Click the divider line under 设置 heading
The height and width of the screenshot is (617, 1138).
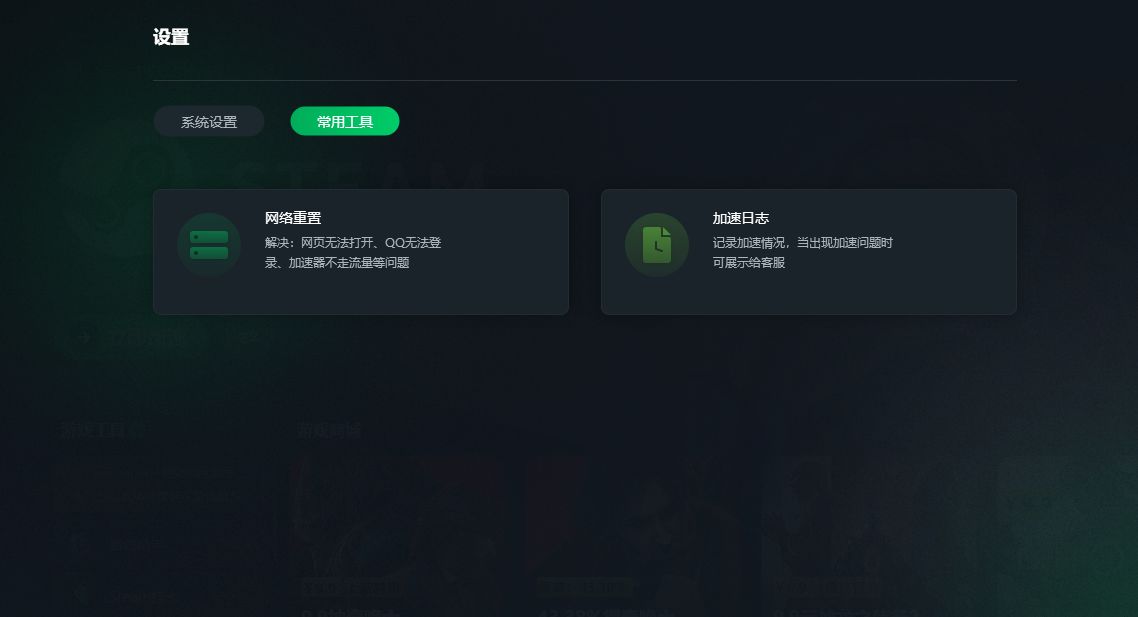585,80
